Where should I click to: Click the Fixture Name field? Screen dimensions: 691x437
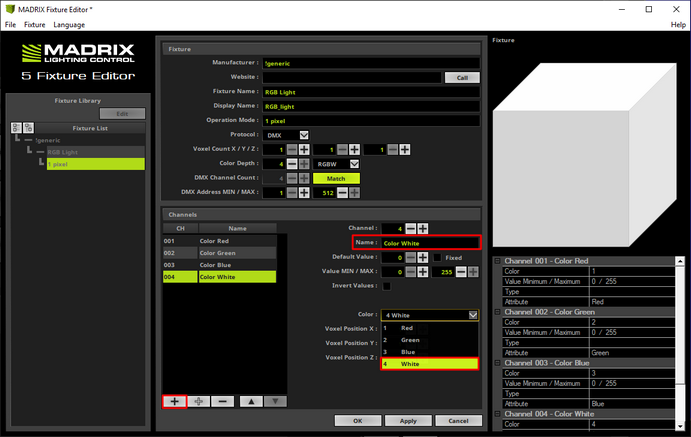[371, 92]
